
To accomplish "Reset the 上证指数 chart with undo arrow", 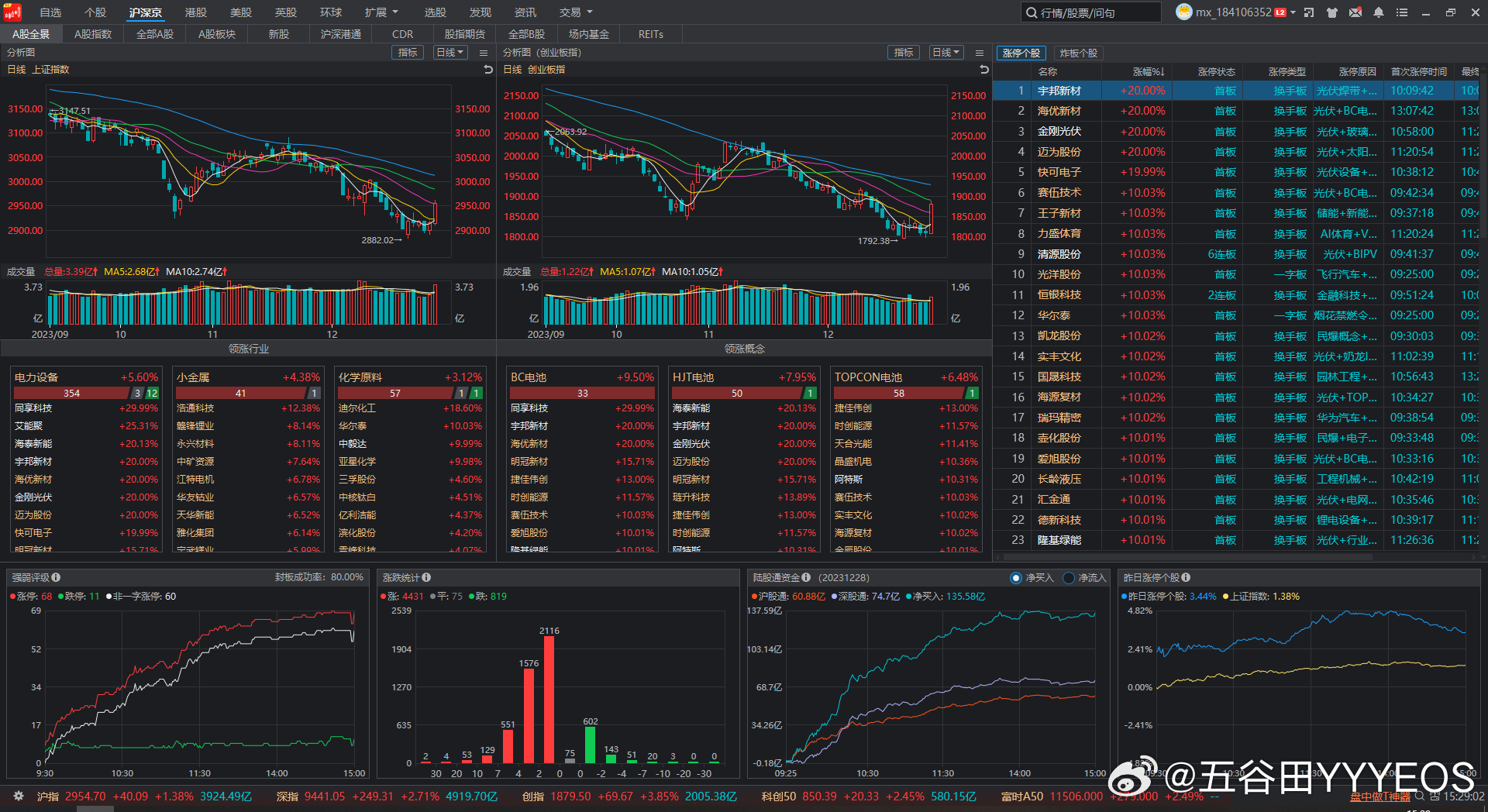I will tap(488, 70).
